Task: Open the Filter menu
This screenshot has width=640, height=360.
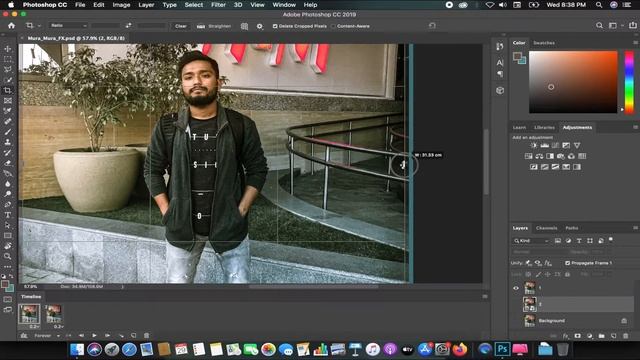Action: click(x=218, y=5)
